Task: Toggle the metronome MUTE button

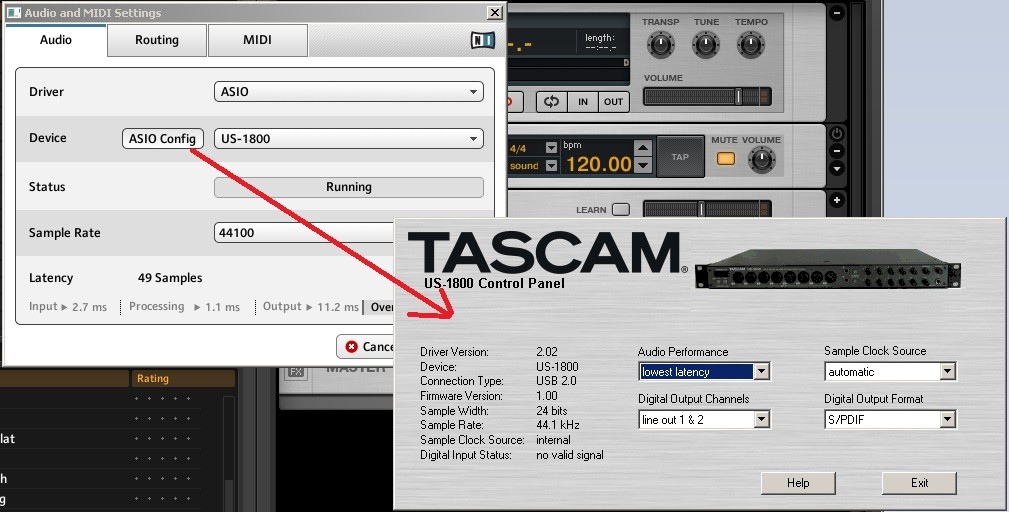Action: [725, 158]
